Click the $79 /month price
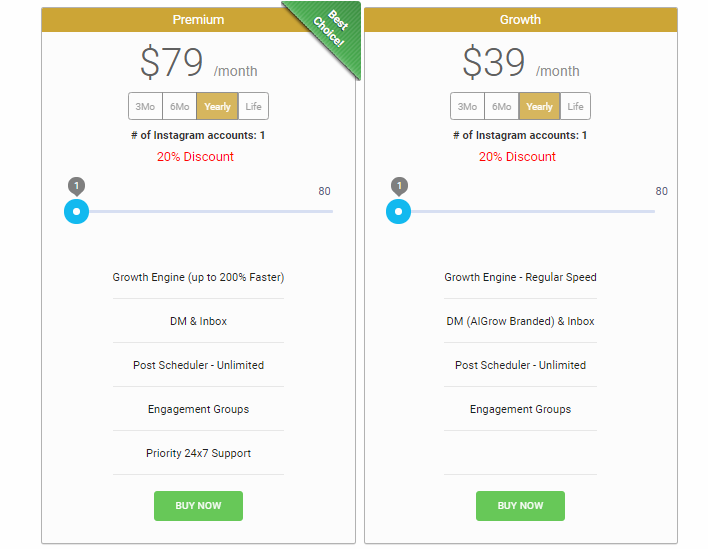The image size is (708, 549). click(x=198, y=64)
